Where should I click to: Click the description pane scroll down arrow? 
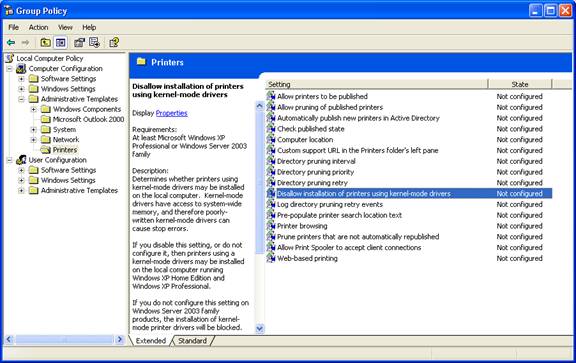(260, 328)
